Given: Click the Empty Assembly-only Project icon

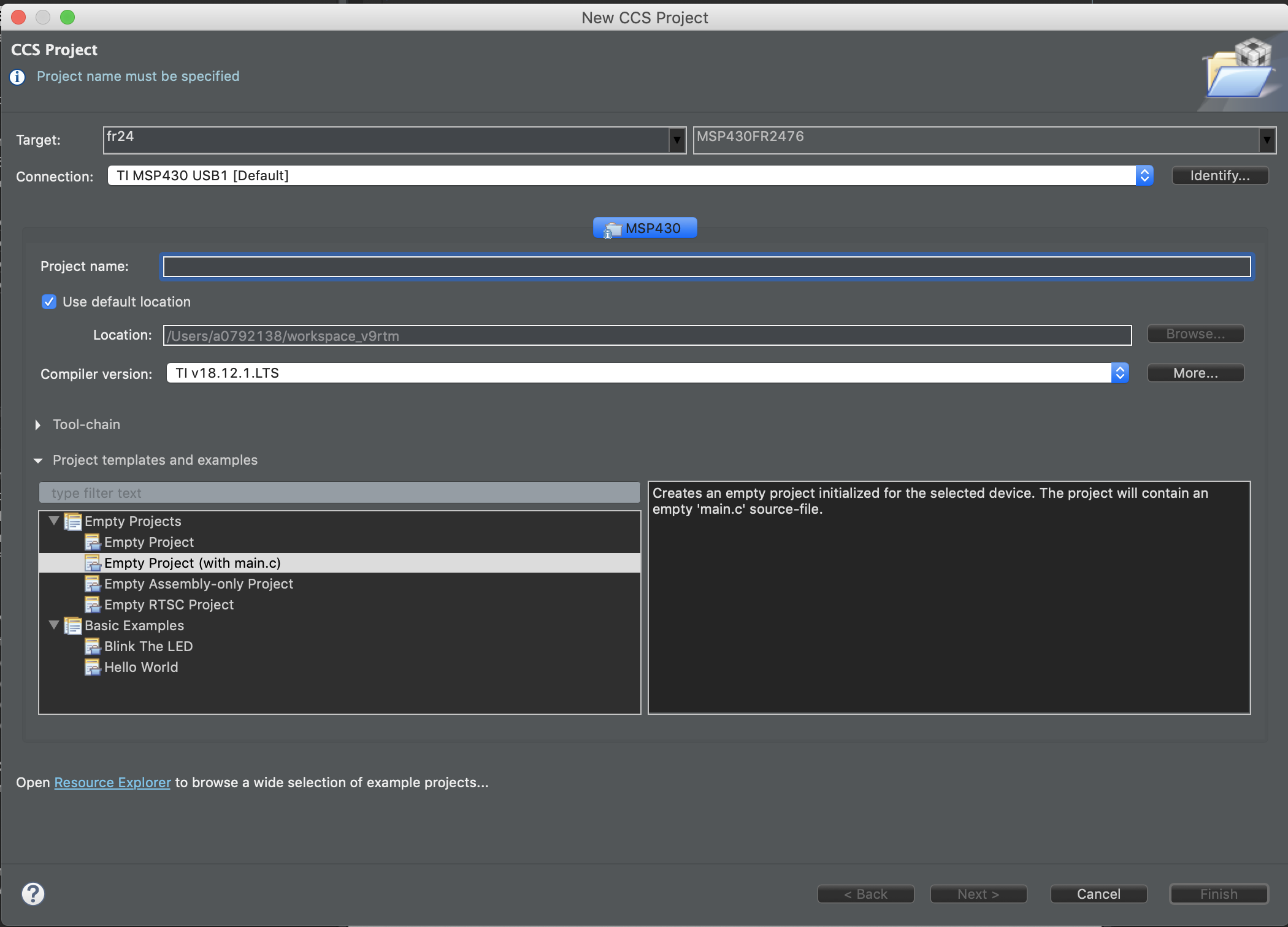Looking at the screenshot, I should click(x=93, y=584).
